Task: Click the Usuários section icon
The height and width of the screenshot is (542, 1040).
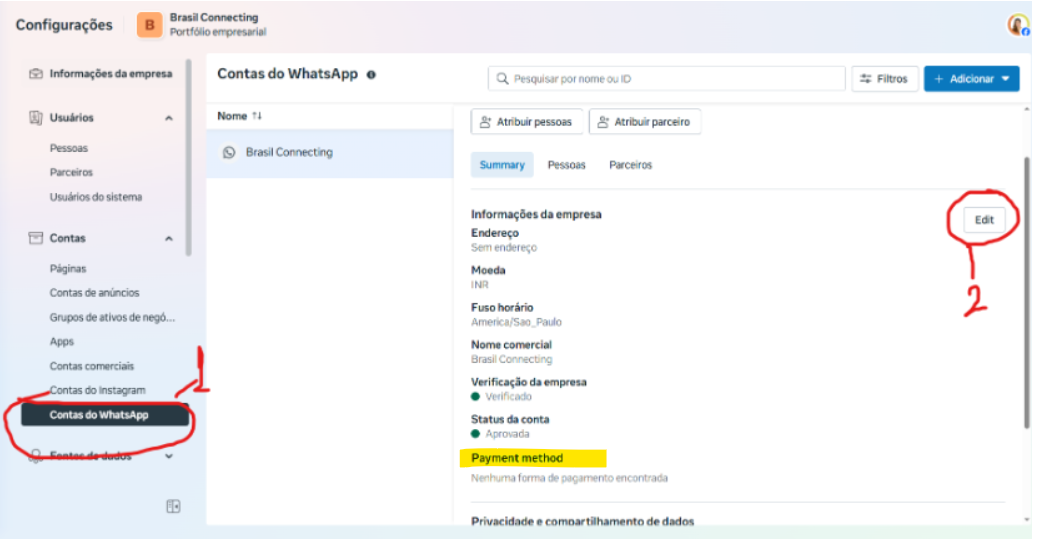Action: point(36,117)
